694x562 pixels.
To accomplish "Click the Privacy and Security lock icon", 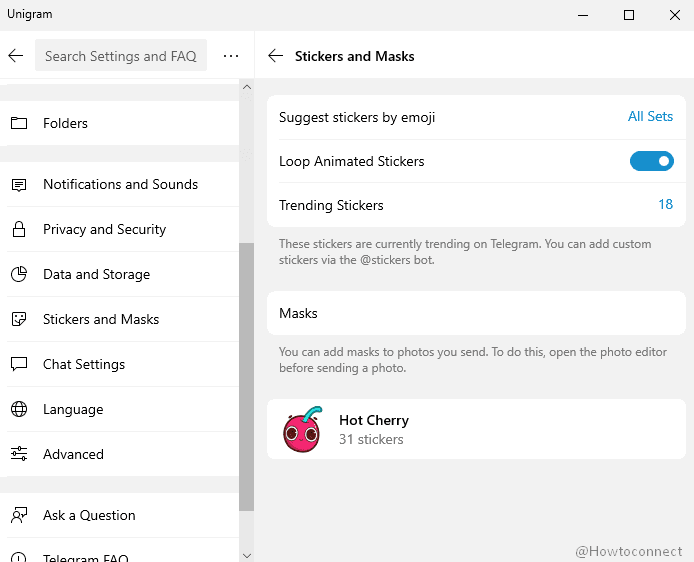I will click(x=19, y=230).
